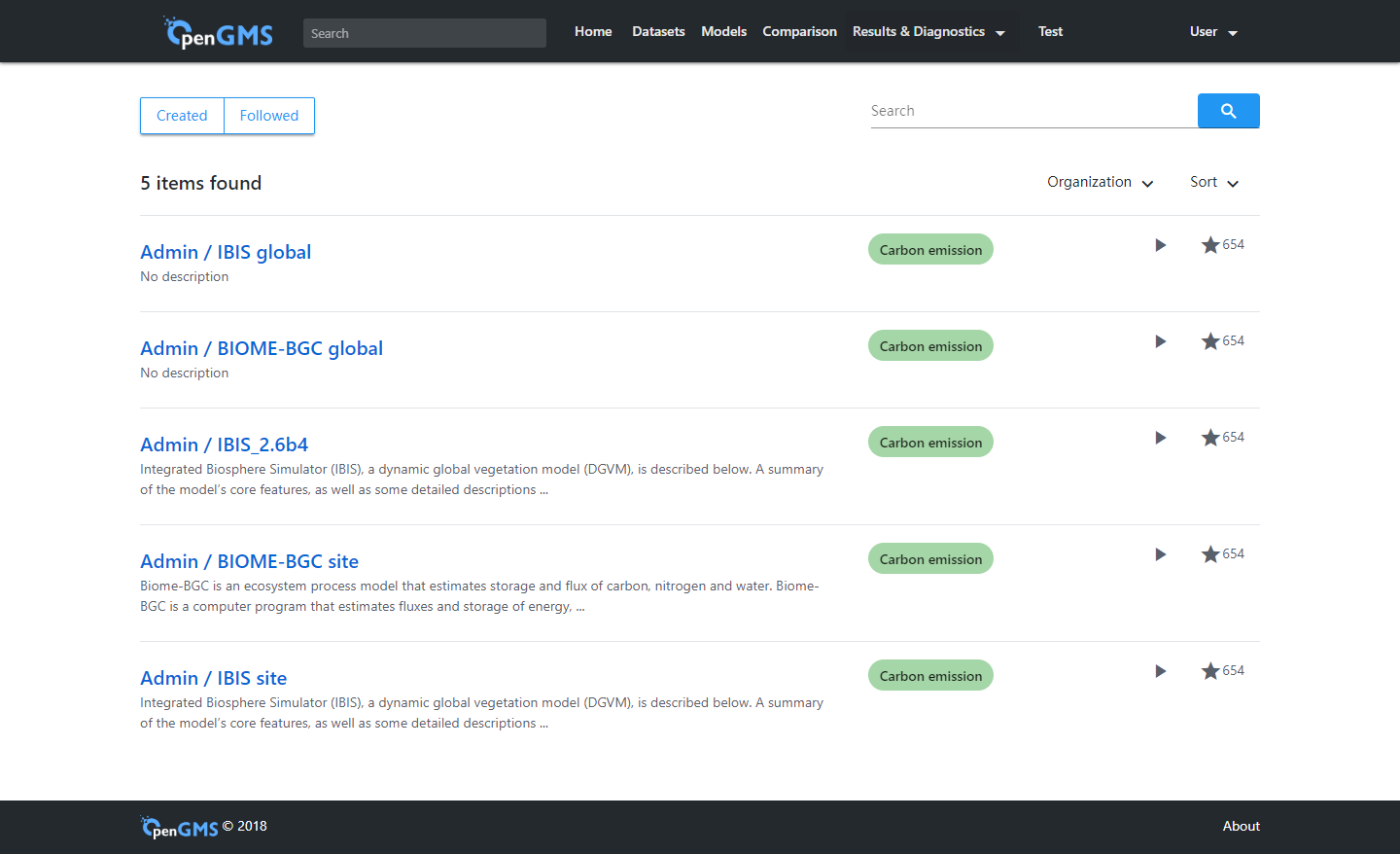
Task: Star the IBIS_2.6b4 model
Action: [x=1210, y=438]
